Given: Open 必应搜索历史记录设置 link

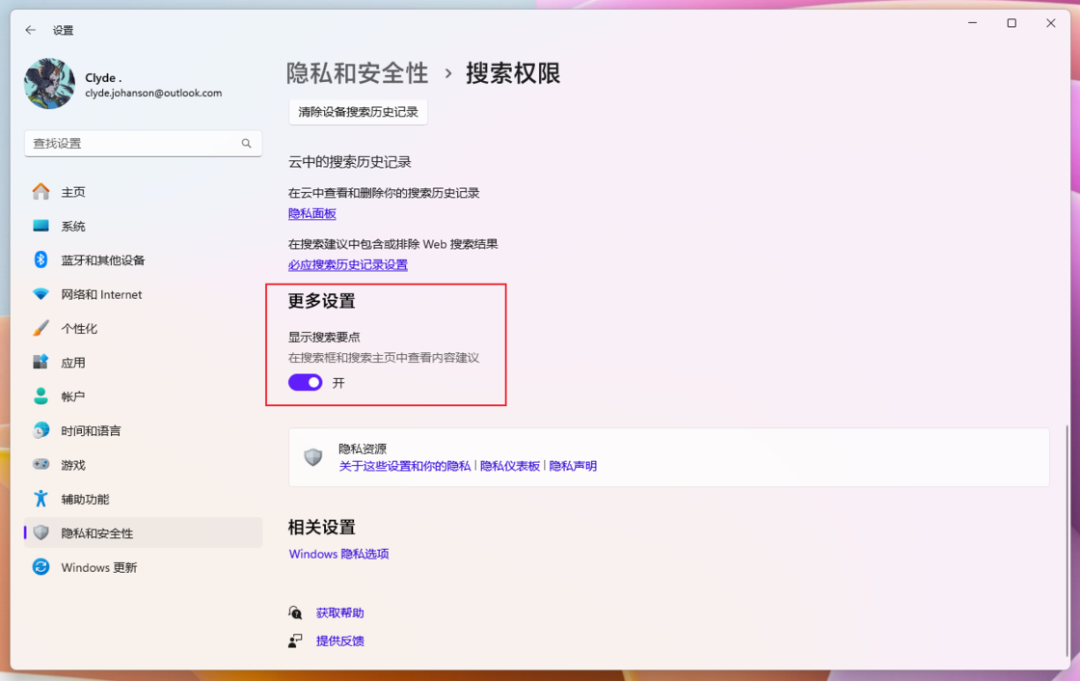Looking at the screenshot, I should (348, 264).
